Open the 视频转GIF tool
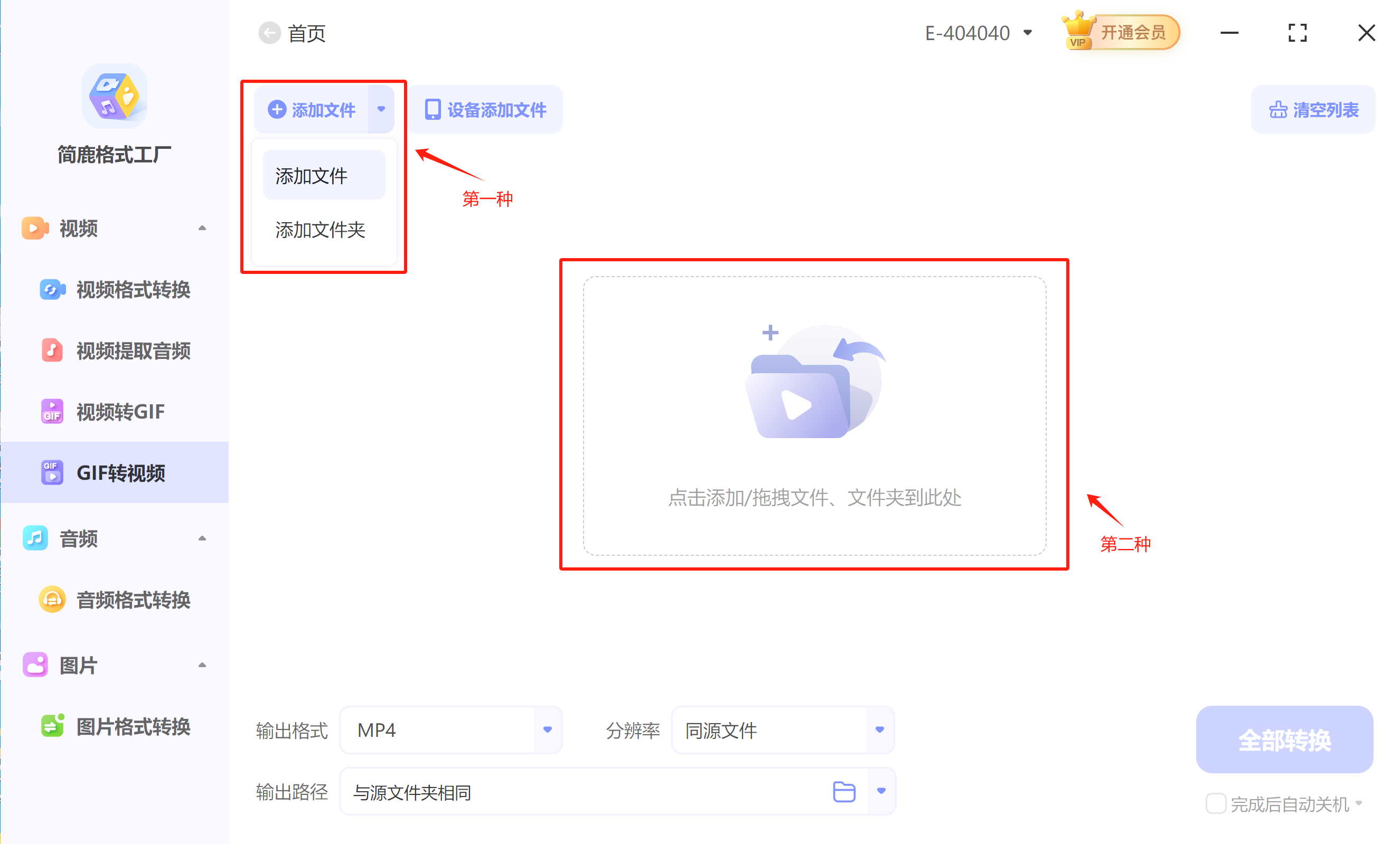The image size is (1400, 844). pos(120,412)
